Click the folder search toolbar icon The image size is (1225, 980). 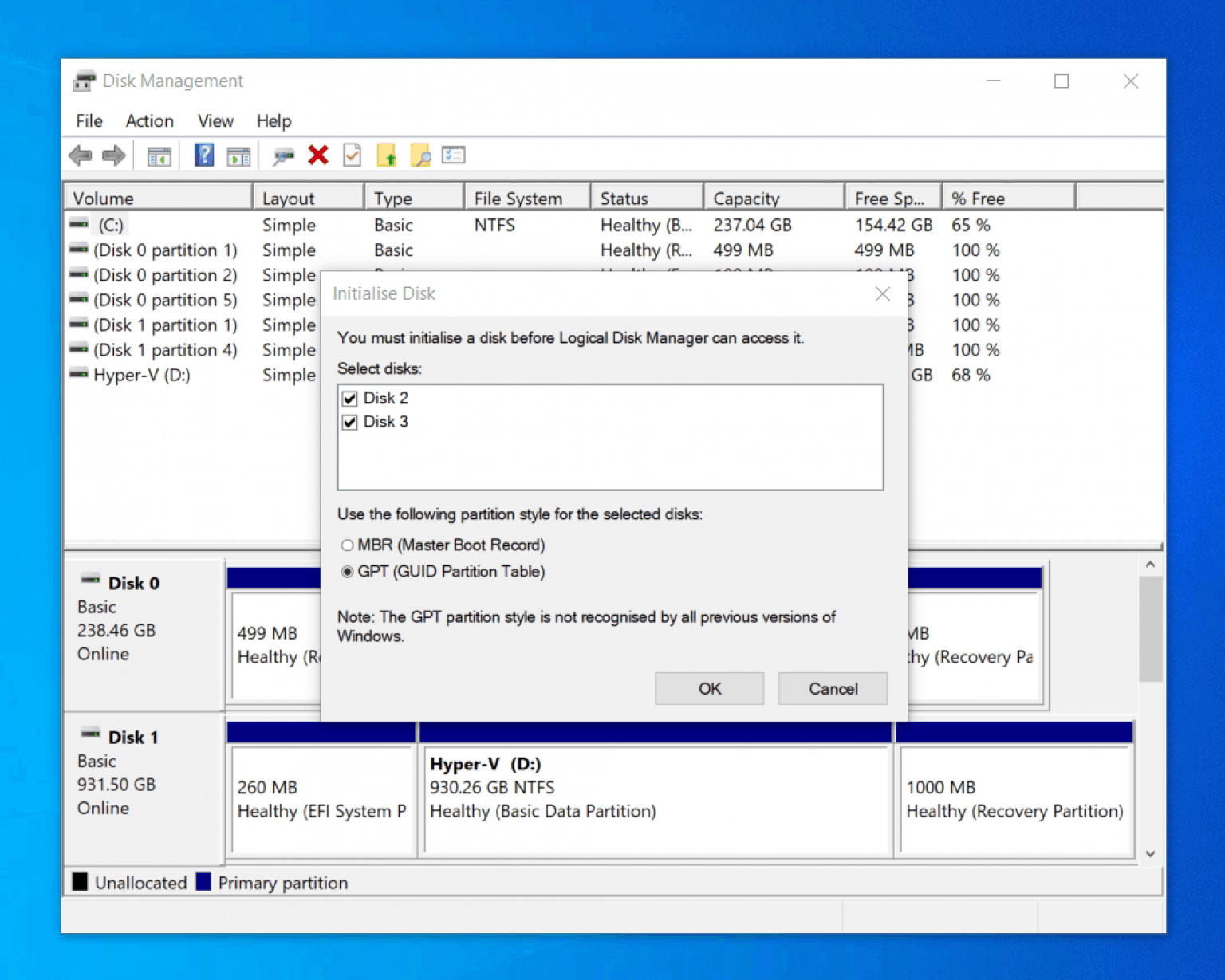tap(421, 155)
